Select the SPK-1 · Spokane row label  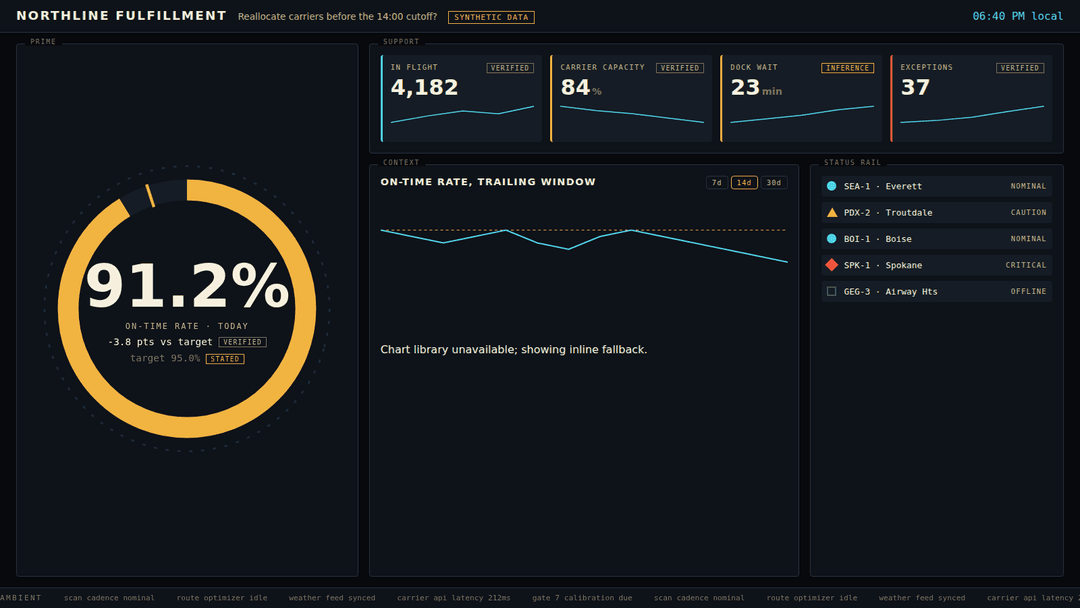[882, 265]
